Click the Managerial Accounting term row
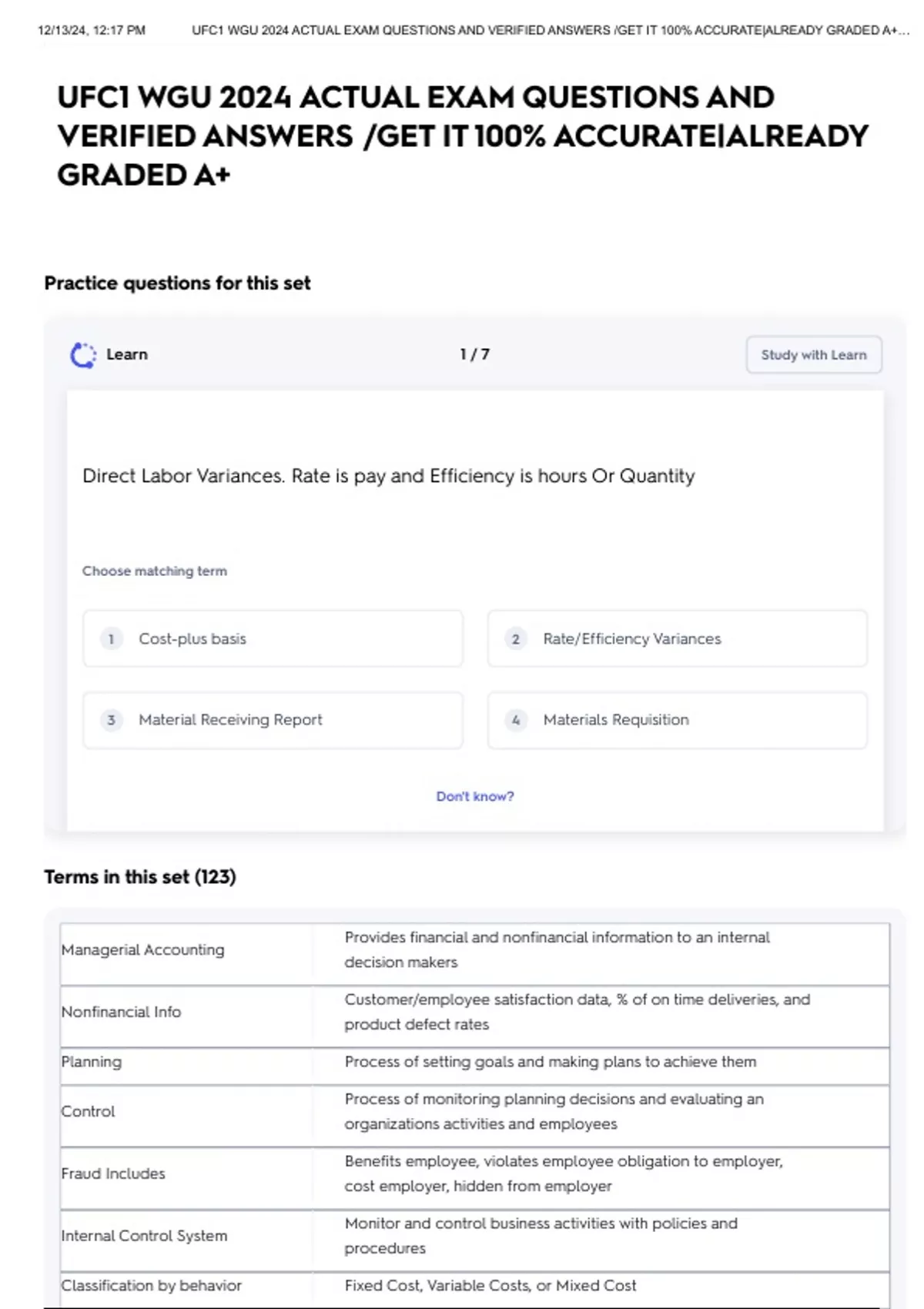The image size is (924, 1309). click(x=143, y=950)
